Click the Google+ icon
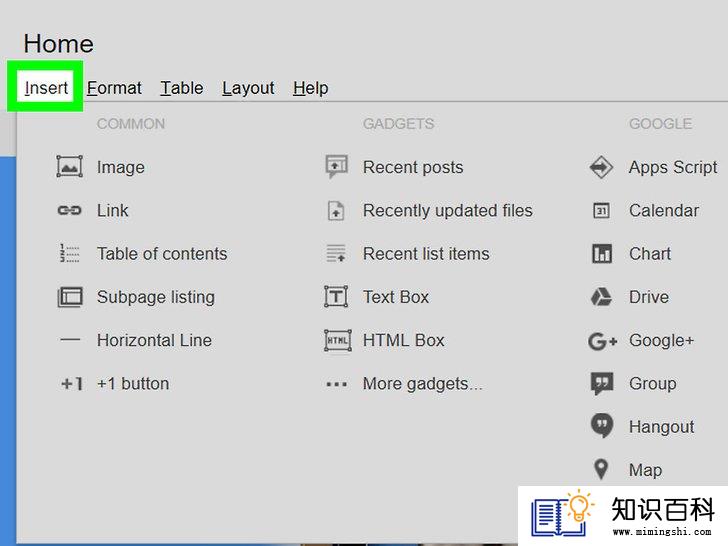728x546 pixels. (x=602, y=341)
